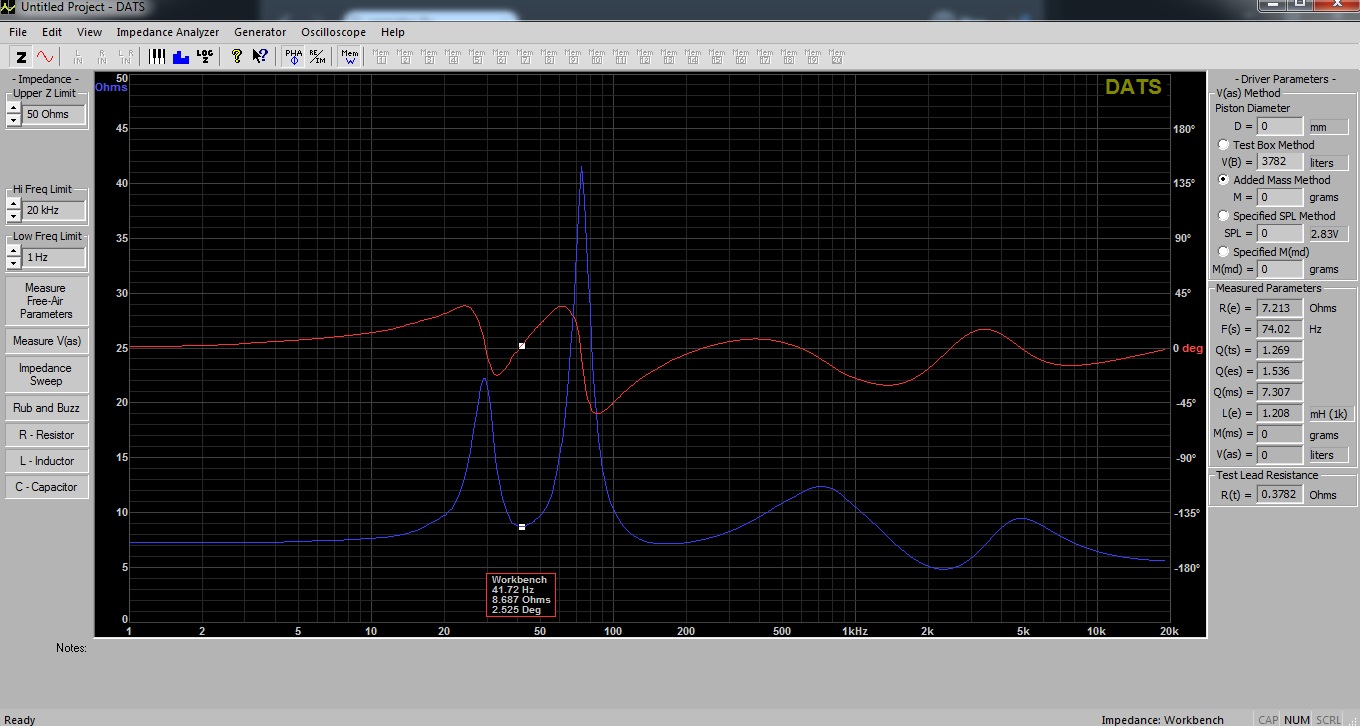Activate the context help arrow-question icon
Screen dimensions: 1360x726
pyautogui.click(x=260, y=57)
